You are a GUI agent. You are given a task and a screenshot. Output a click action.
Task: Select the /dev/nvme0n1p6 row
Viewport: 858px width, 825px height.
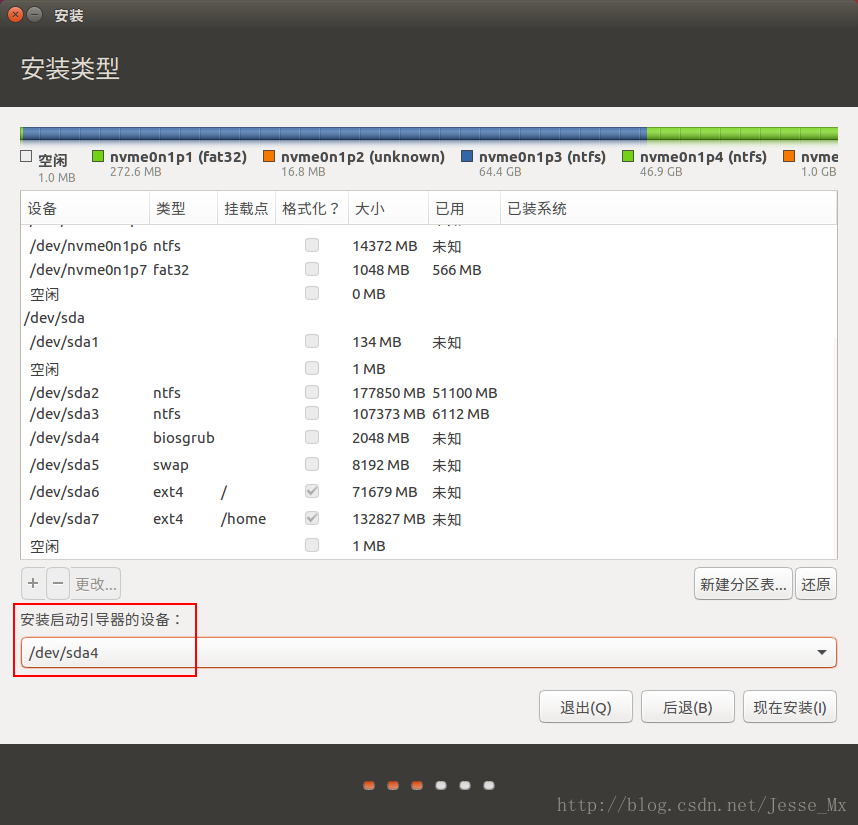(x=428, y=246)
